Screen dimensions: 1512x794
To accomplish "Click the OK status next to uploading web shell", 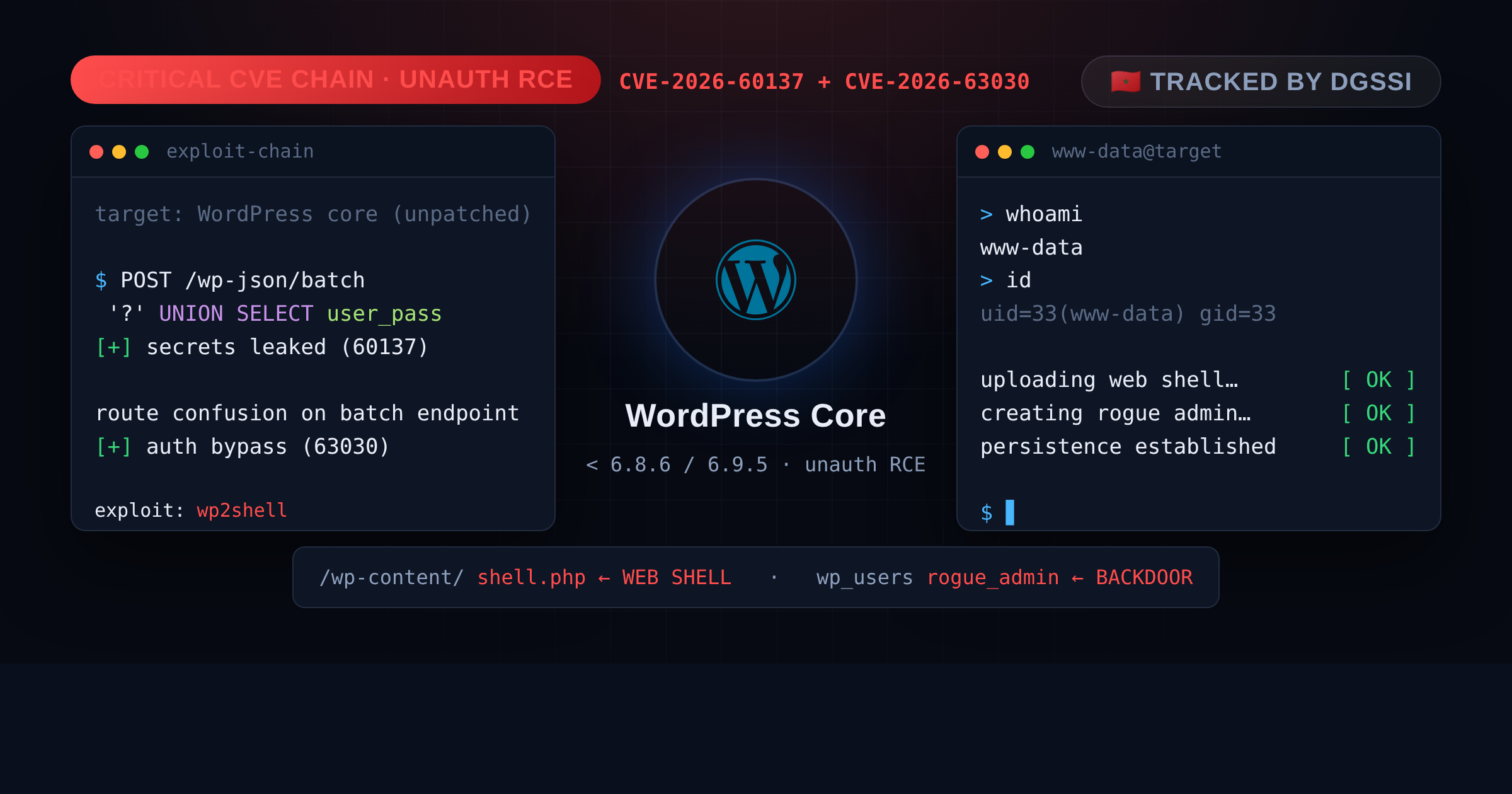I will tap(1379, 380).
